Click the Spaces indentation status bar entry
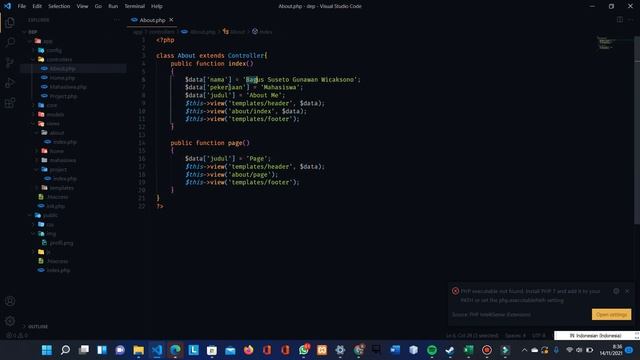Image resolution: width=640 pixels, height=360 pixels. coord(516,336)
